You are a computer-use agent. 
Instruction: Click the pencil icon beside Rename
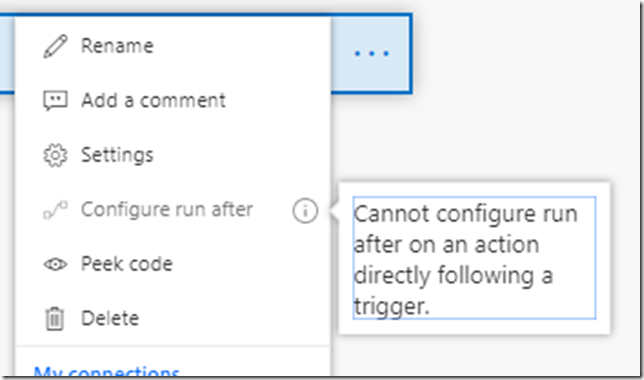(x=55, y=46)
